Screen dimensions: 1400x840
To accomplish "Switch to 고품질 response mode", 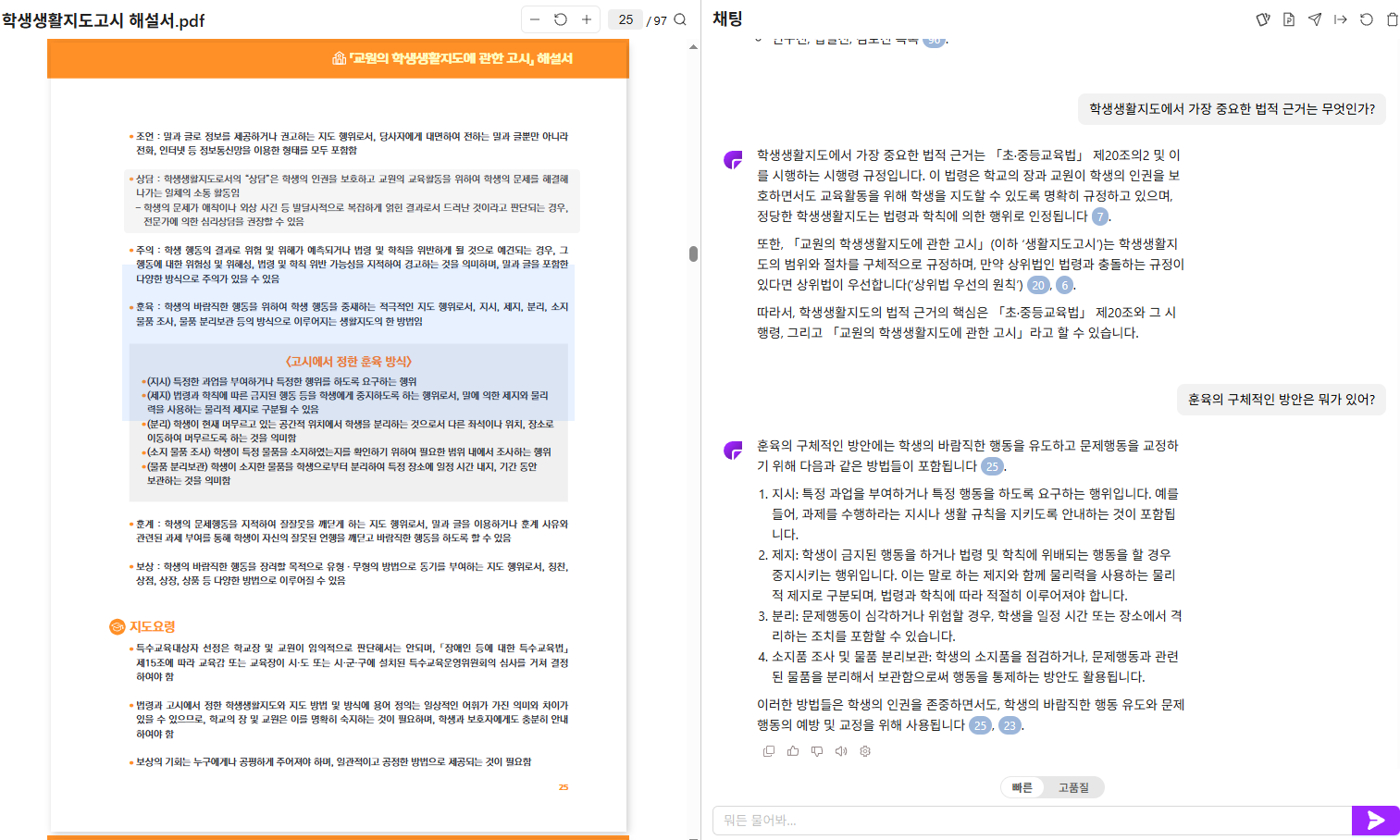I will (1073, 787).
